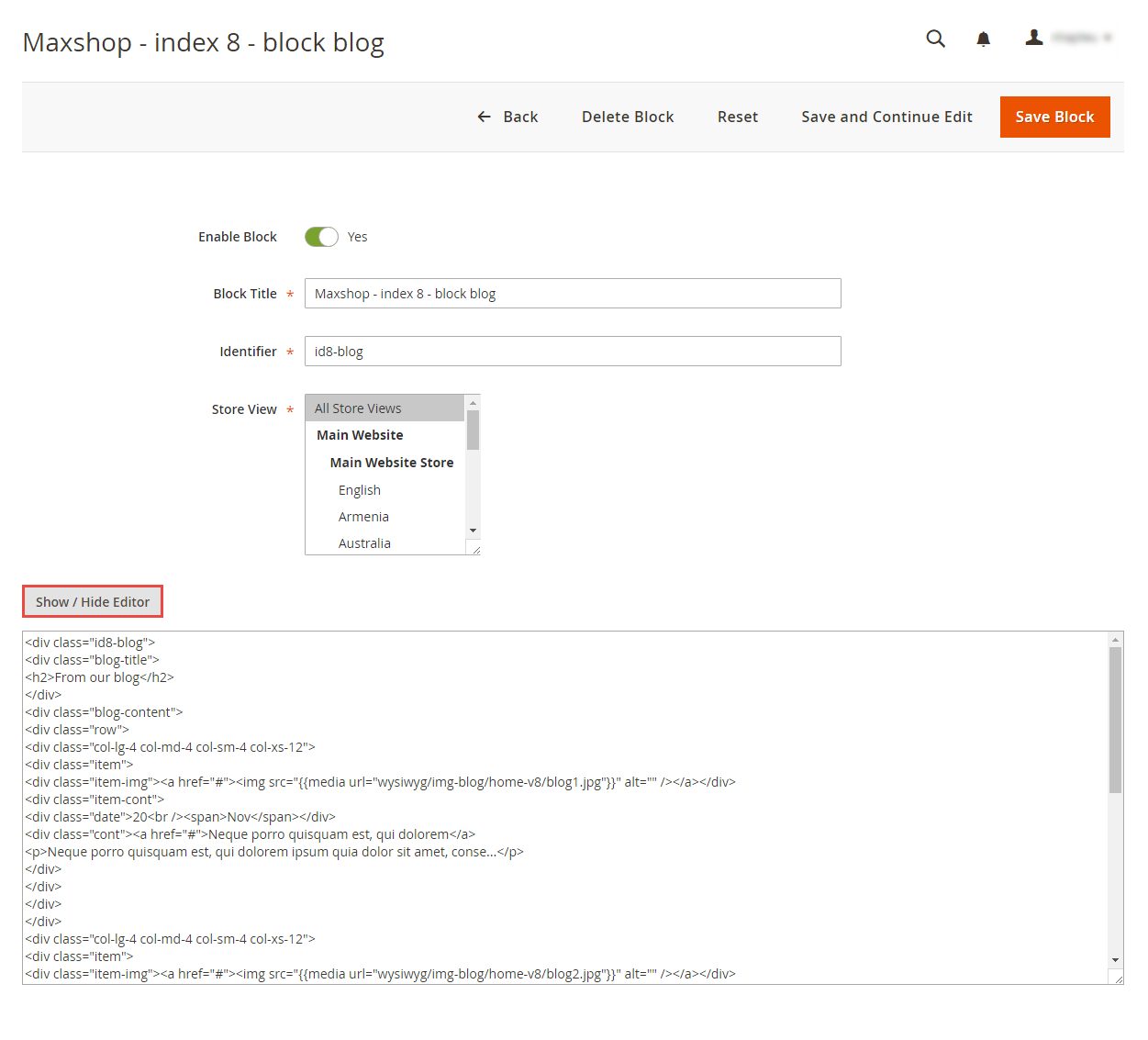This screenshot has width=1148, height=1040.
Task: Click Delete Block
Action: (x=628, y=117)
